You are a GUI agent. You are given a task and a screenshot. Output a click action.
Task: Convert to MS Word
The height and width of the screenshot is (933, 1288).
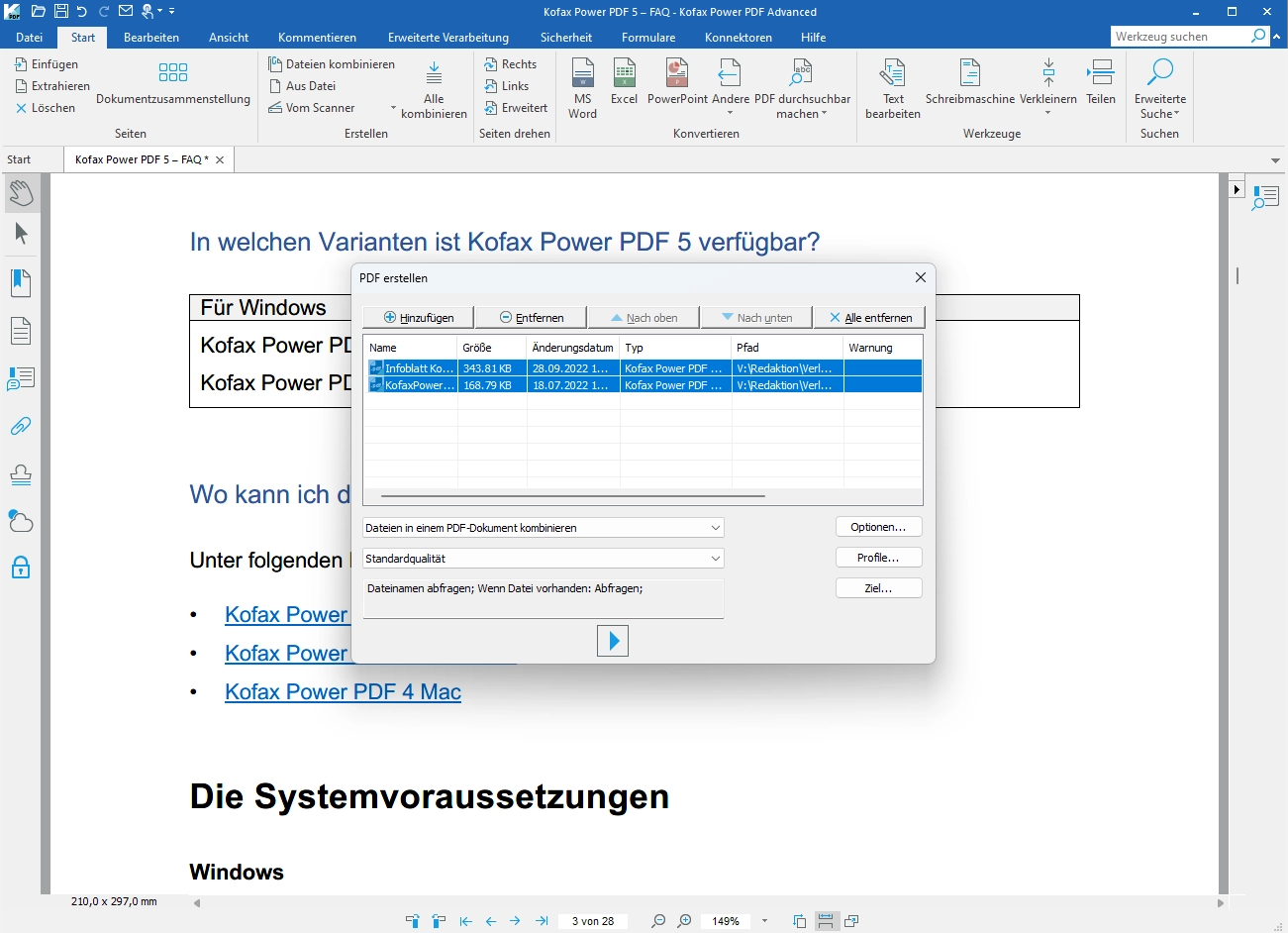point(583,87)
